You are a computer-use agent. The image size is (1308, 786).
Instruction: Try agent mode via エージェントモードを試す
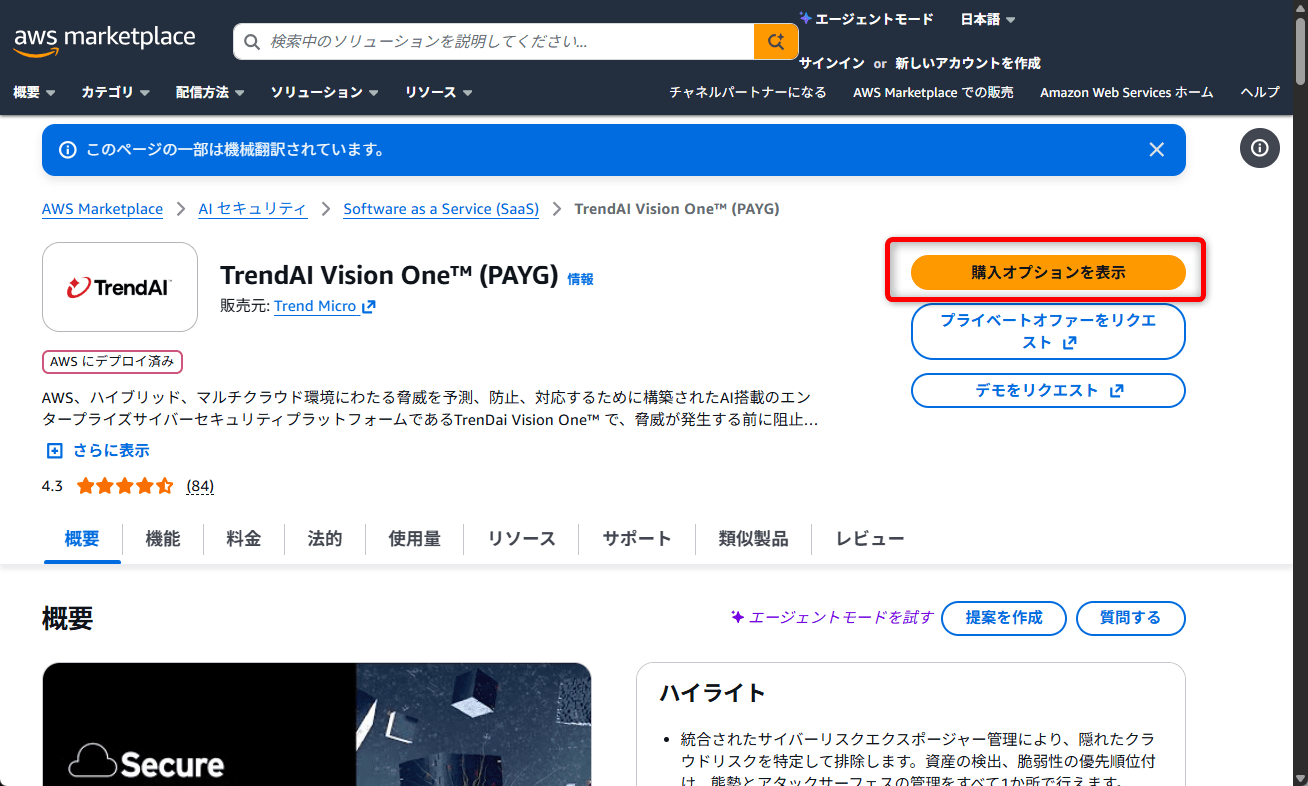click(832, 618)
